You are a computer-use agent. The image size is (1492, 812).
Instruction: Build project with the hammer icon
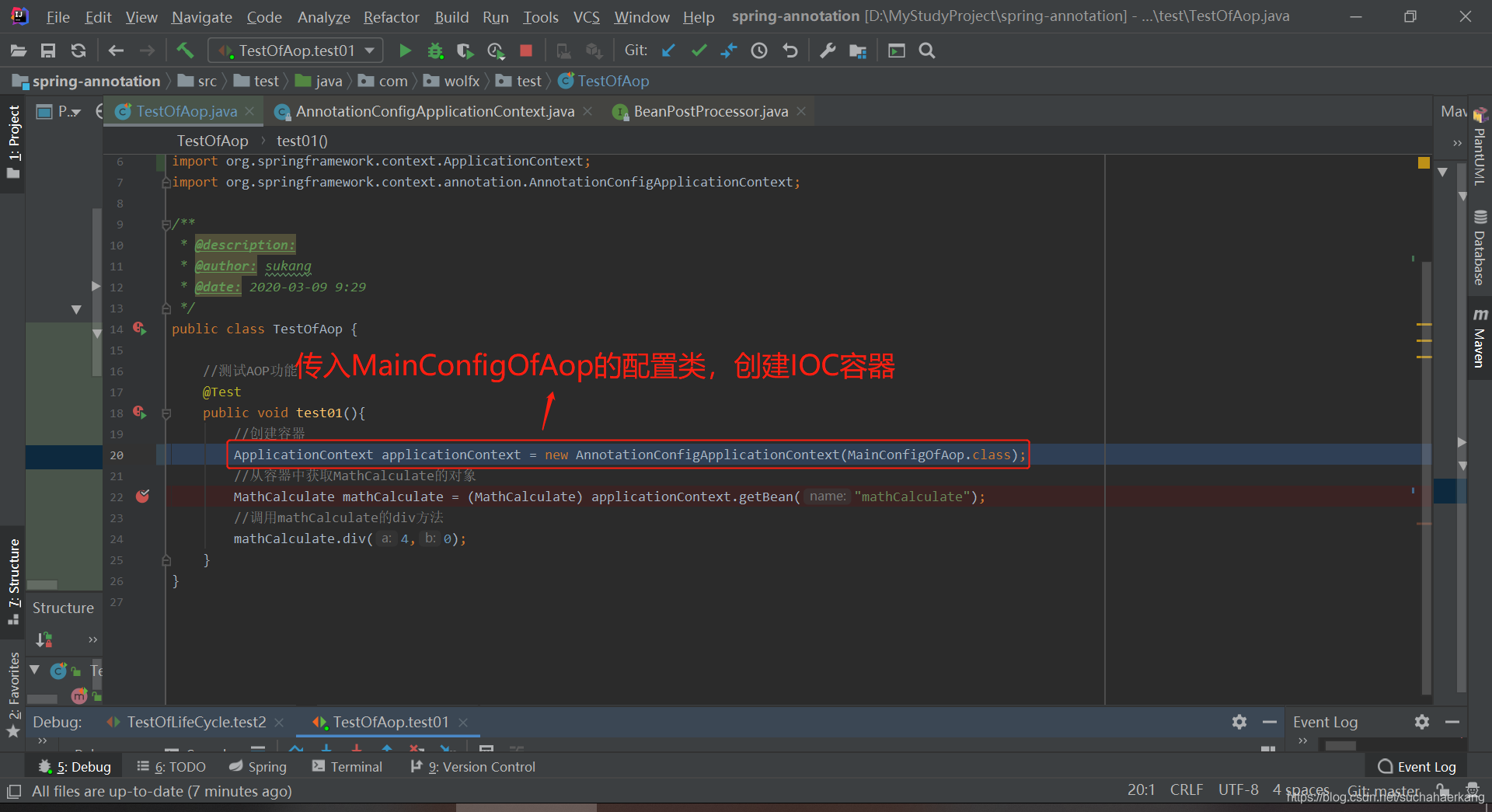tap(185, 51)
